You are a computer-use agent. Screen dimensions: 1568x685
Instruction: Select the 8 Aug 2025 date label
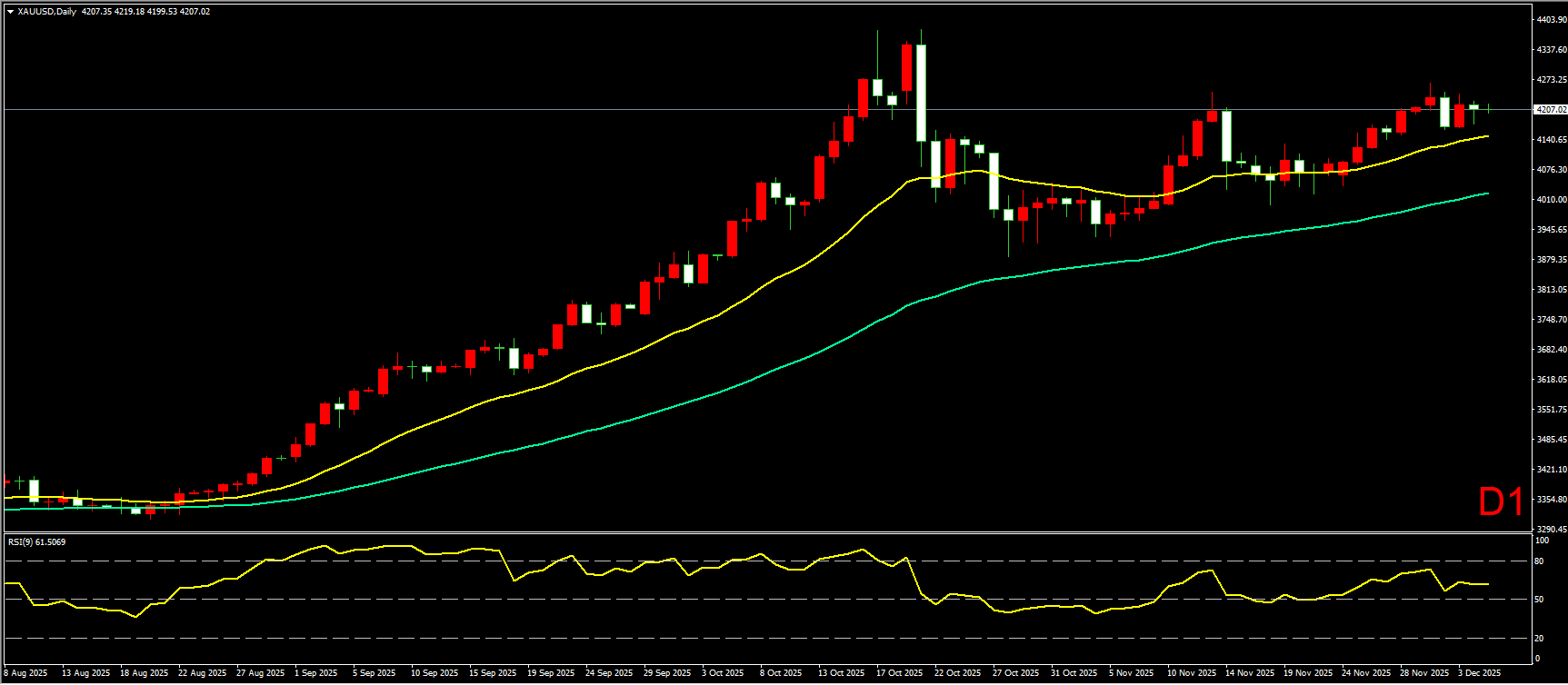[26, 673]
